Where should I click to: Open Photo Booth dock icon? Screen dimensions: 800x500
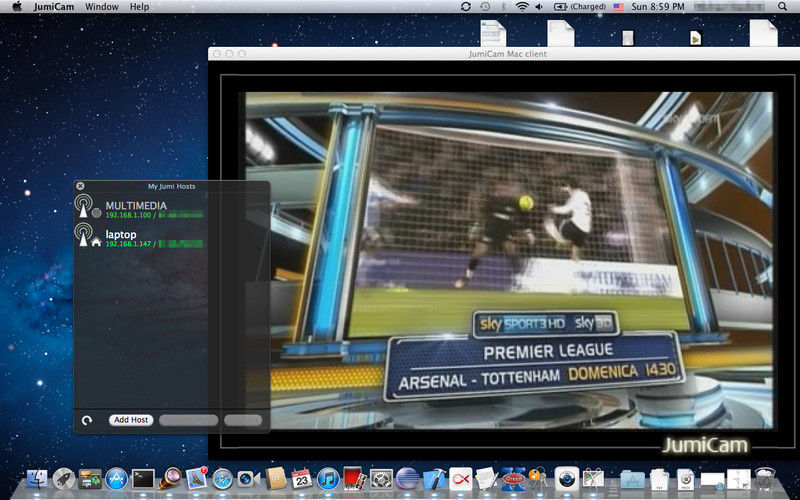tap(355, 479)
